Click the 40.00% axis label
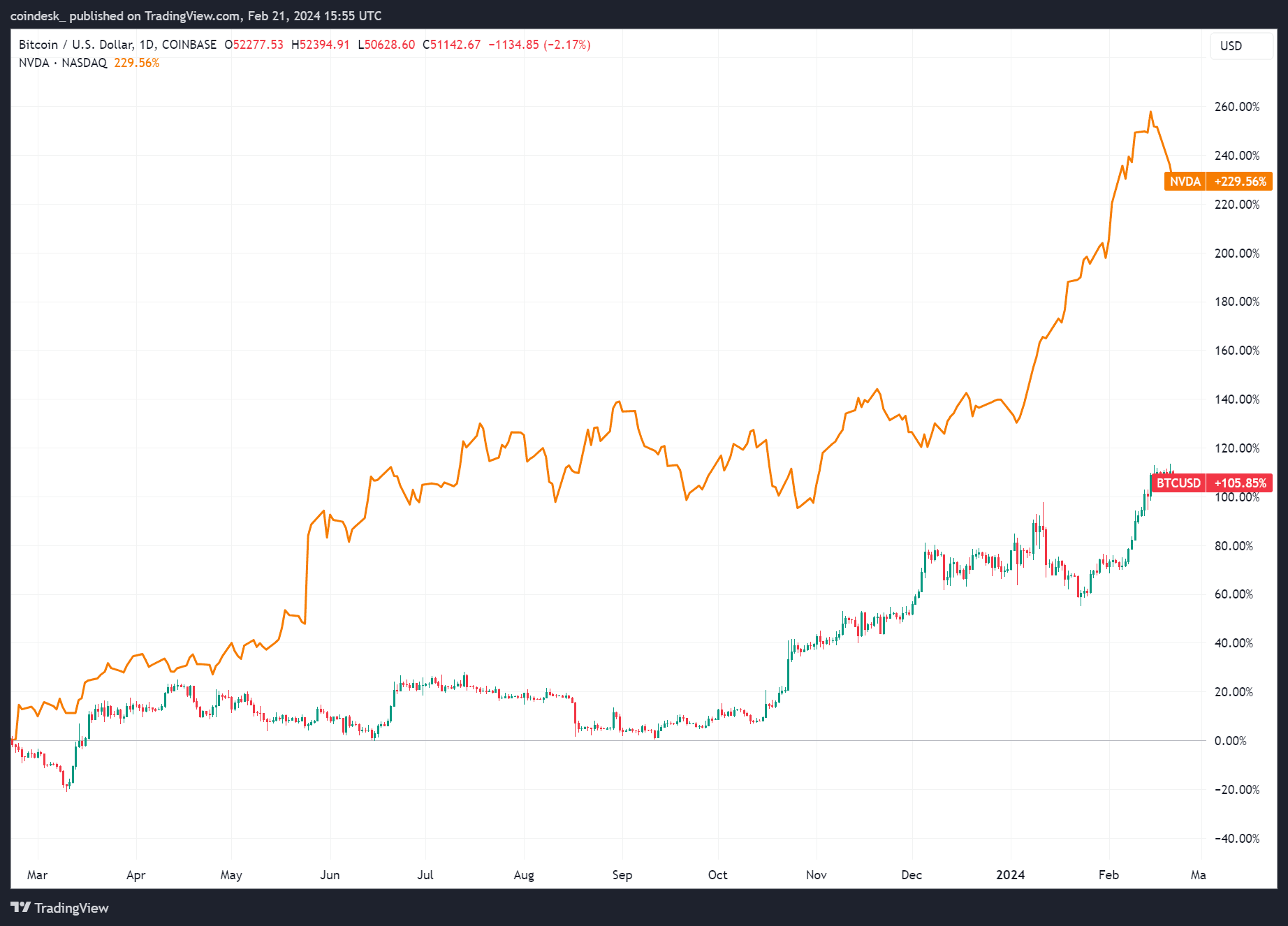Image resolution: width=1288 pixels, height=926 pixels. [1234, 643]
